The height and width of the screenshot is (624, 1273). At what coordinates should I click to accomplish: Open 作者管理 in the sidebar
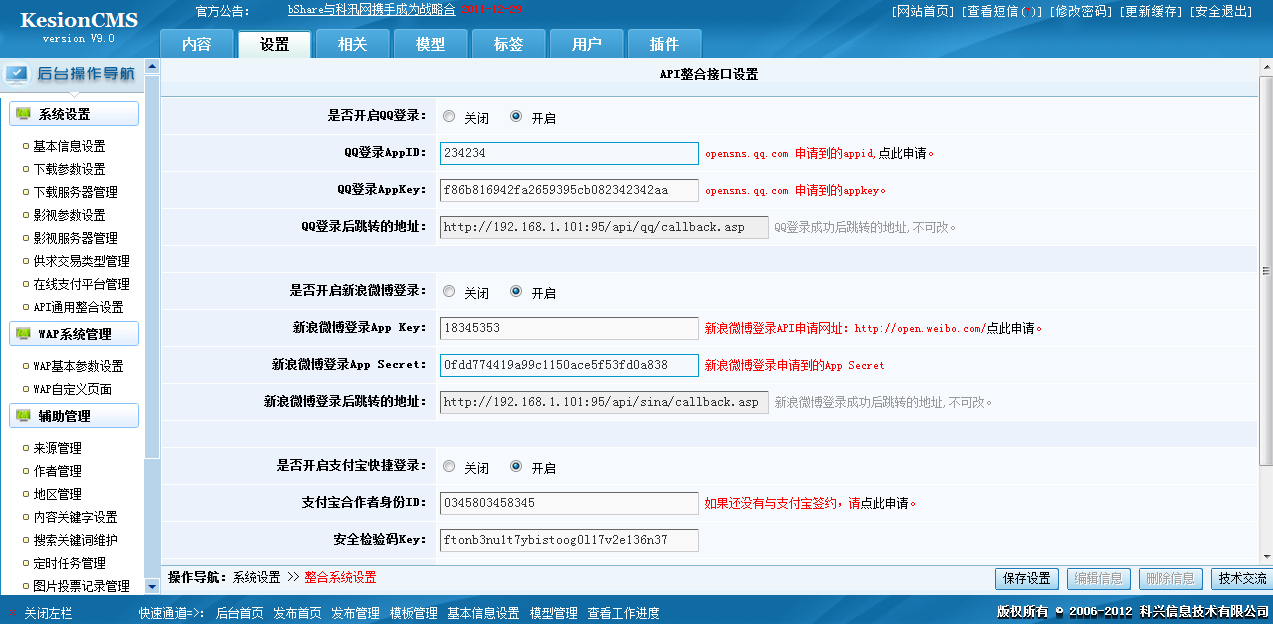(x=57, y=471)
